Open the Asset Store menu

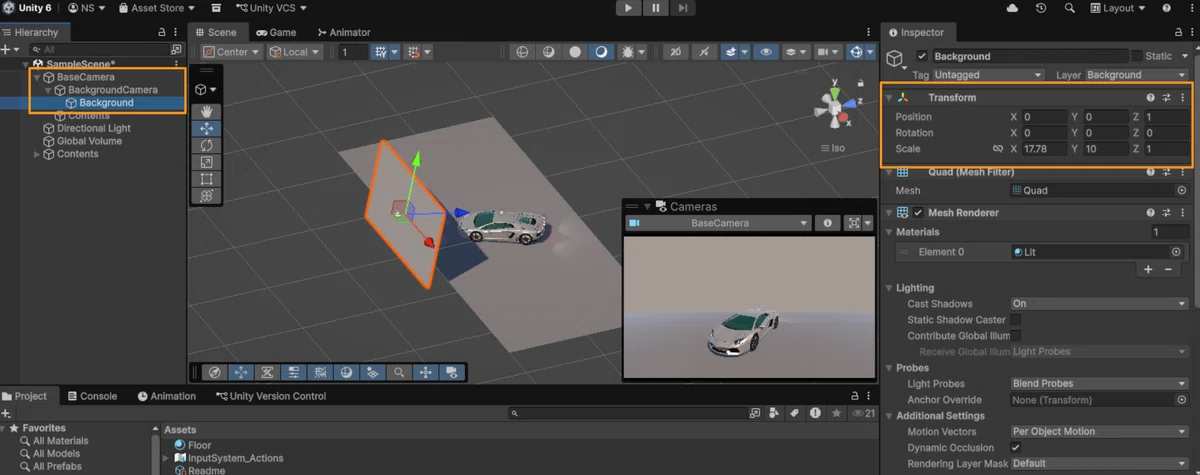157,8
